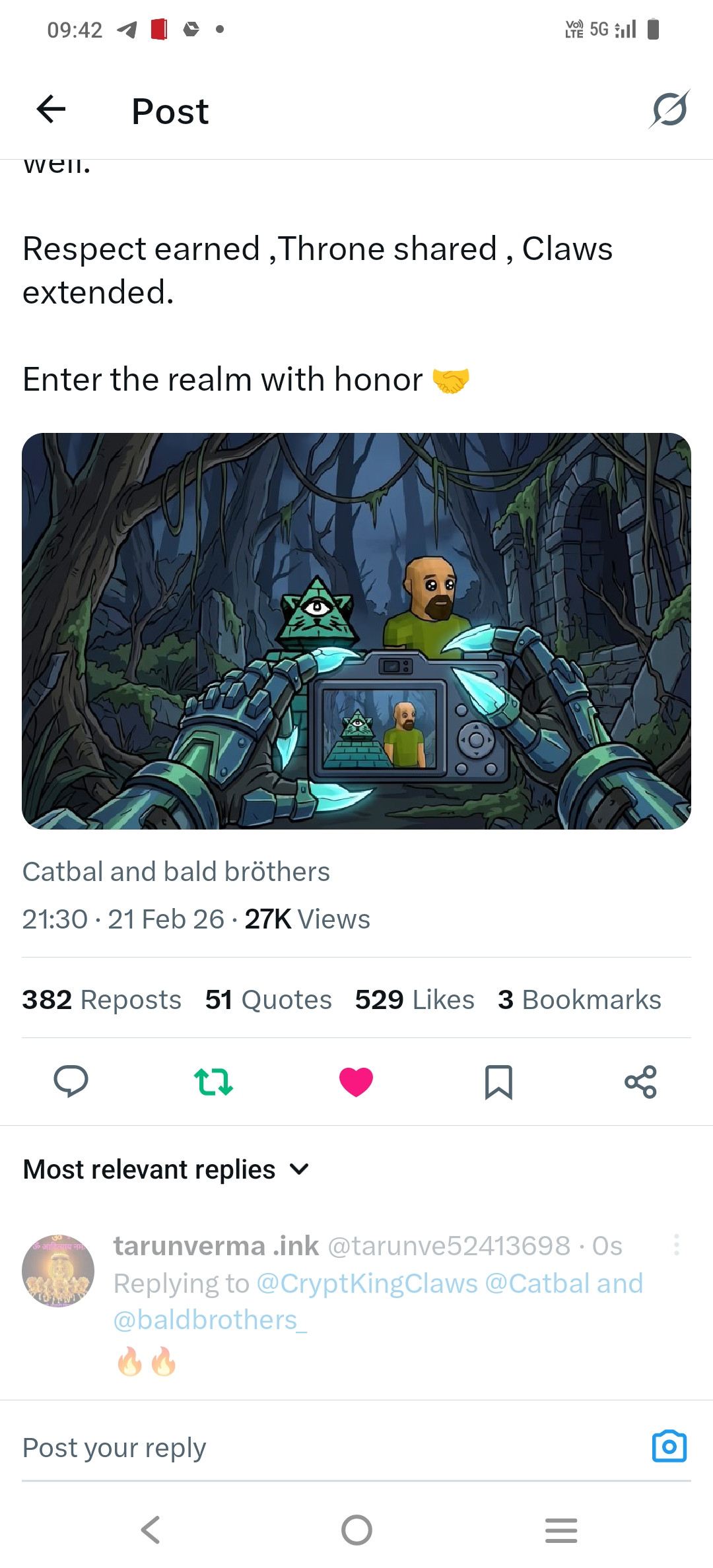The height and width of the screenshot is (1568, 713).
Task: Open the share icon
Action: pyautogui.click(x=641, y=1082)
